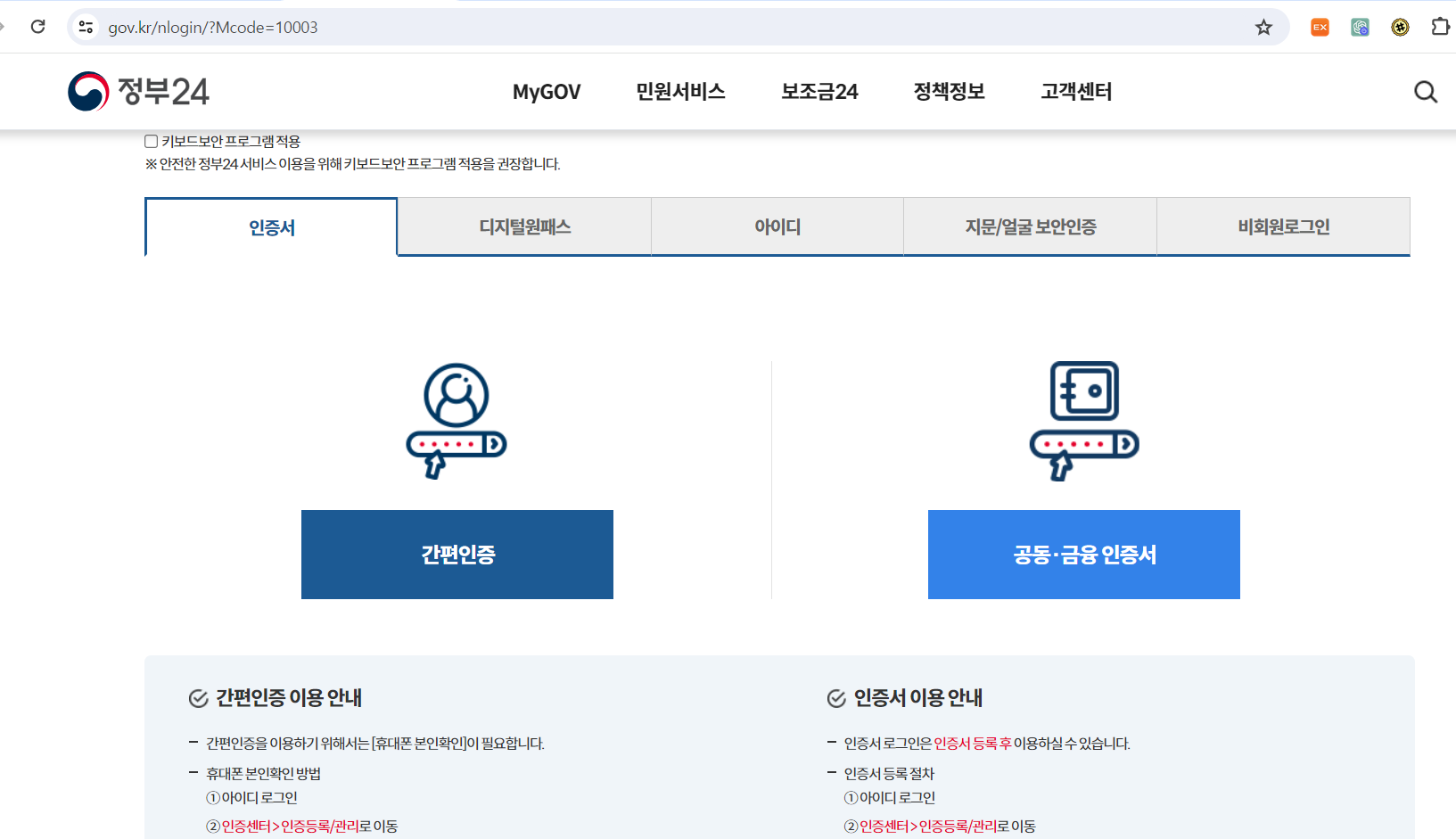
Task: Click the 간편인증 login button
Action: pos(457,554)
